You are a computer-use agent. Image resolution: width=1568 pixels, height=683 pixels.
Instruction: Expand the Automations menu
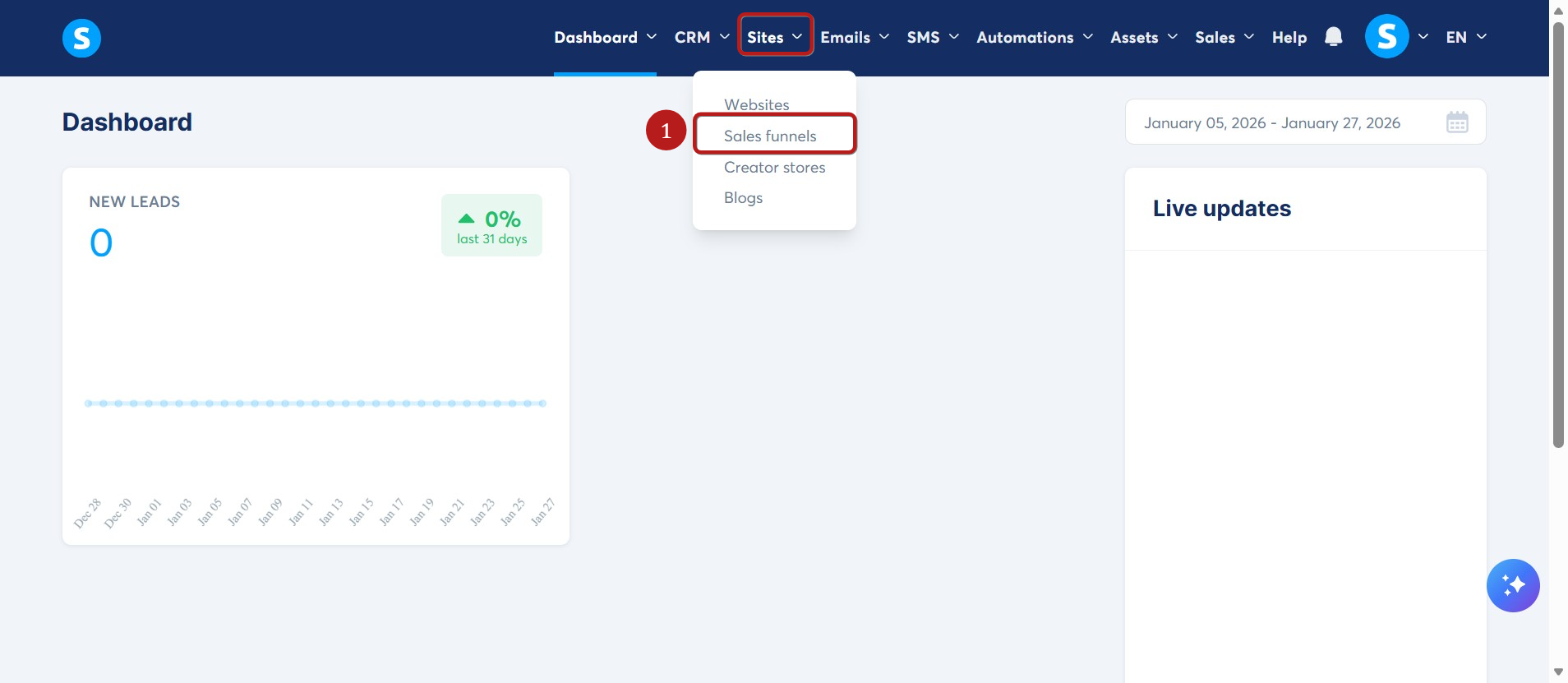click(x=1035, y=37)
